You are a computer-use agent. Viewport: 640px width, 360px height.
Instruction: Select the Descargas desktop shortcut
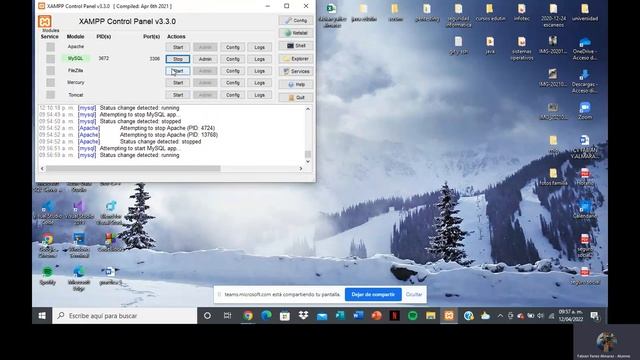pos(584,81)
